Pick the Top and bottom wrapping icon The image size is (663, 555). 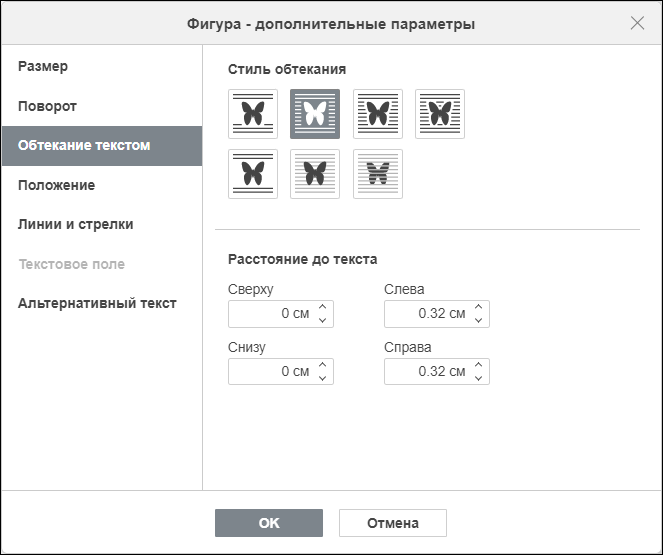point(253,174)
